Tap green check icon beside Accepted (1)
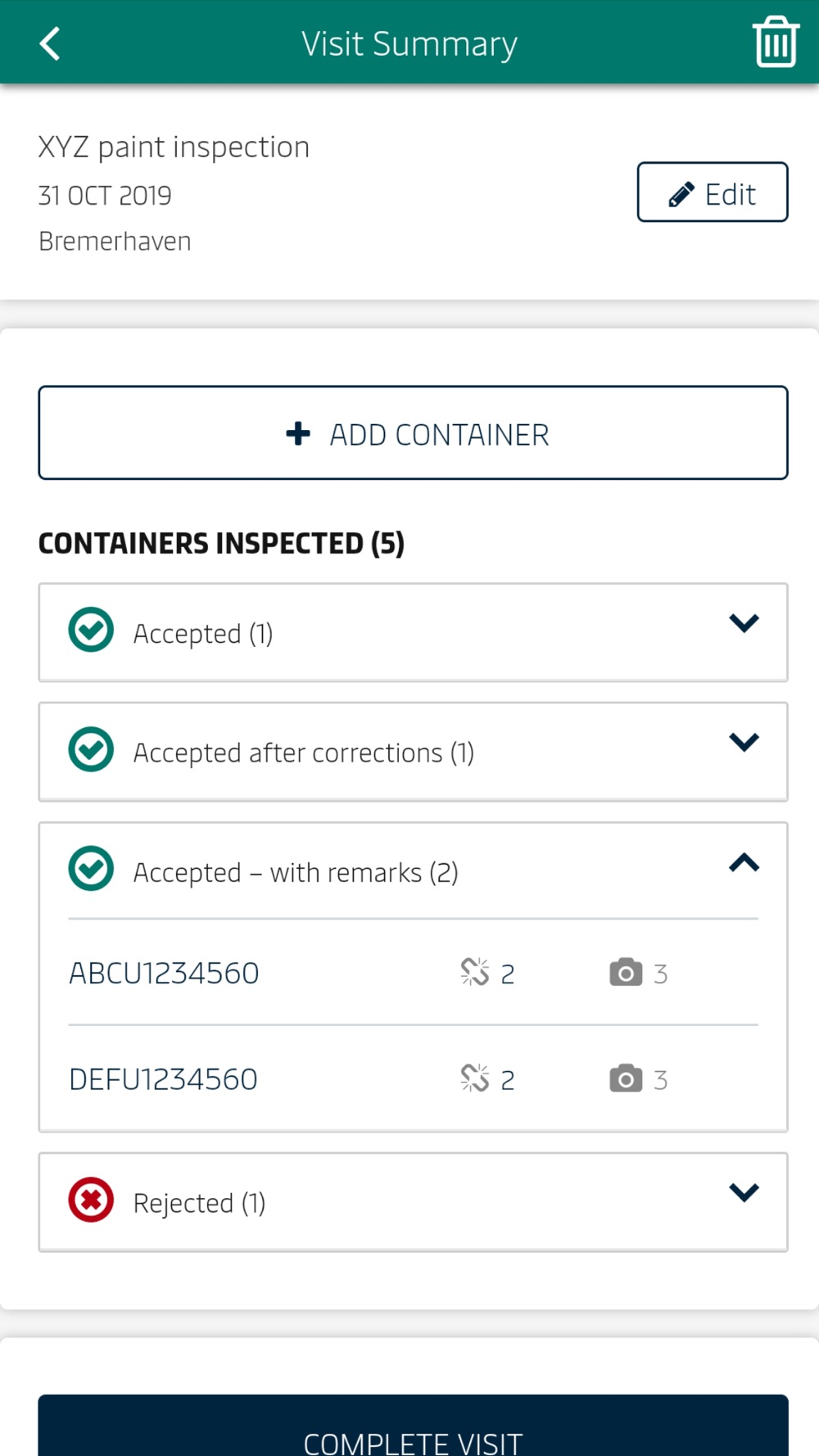 tap(91, 631)
